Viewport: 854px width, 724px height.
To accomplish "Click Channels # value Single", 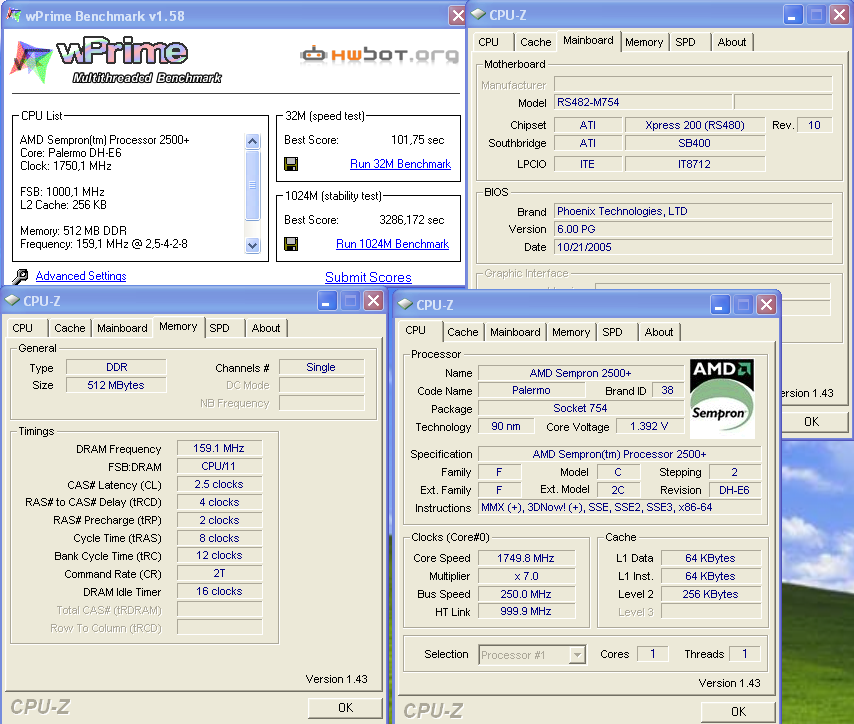I will pyautogui.click(x=321, y=367).
